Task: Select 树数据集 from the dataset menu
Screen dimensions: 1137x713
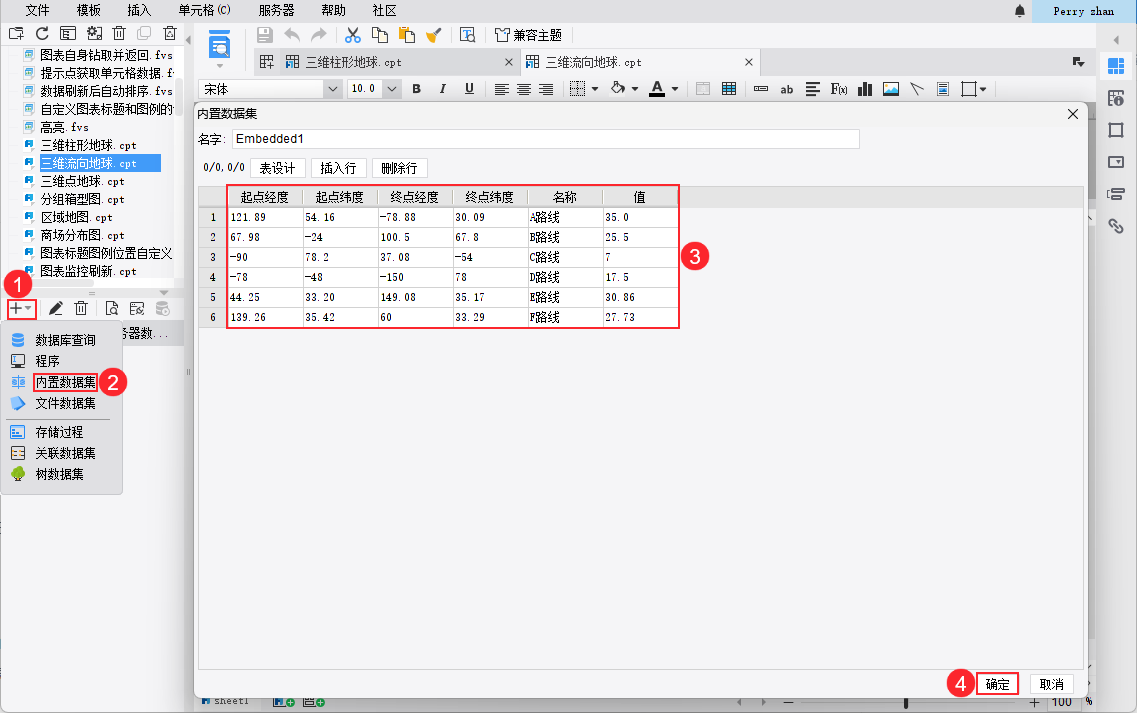Action: (59, 474)
